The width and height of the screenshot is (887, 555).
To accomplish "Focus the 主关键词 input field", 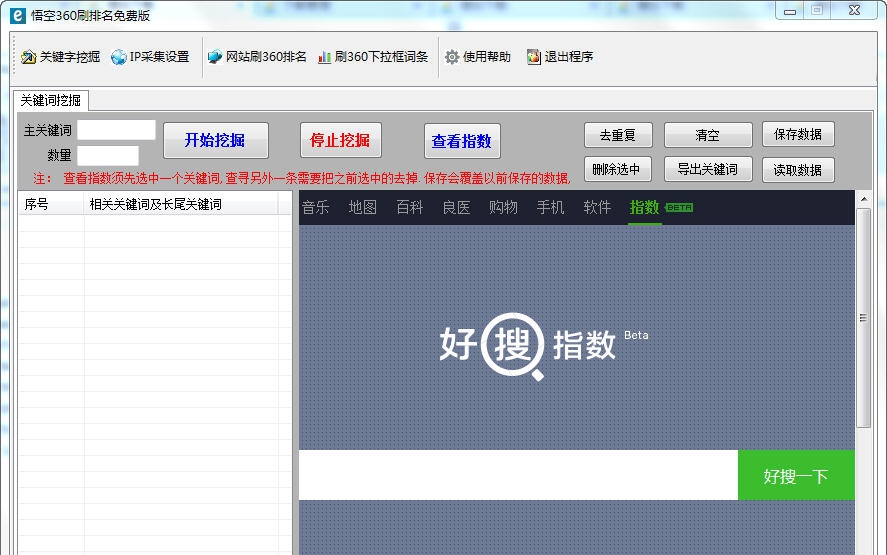I will (x=116, y=130).
